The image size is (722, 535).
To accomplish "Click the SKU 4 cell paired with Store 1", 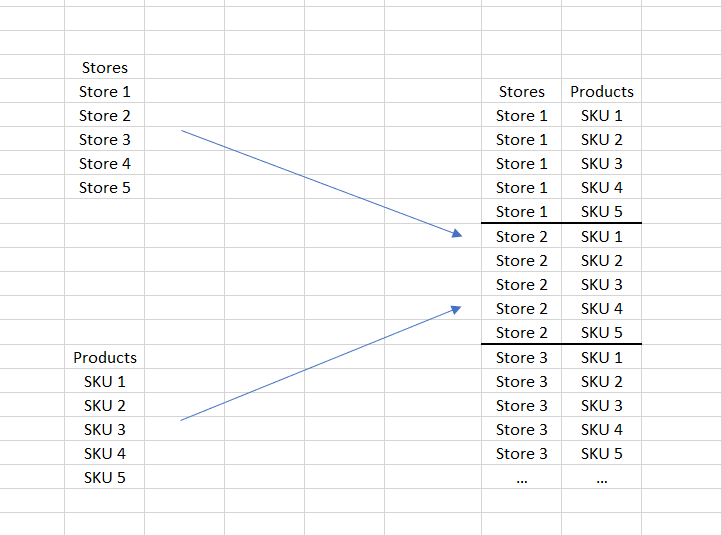I will pyautogui.click(x=602, y=187).
